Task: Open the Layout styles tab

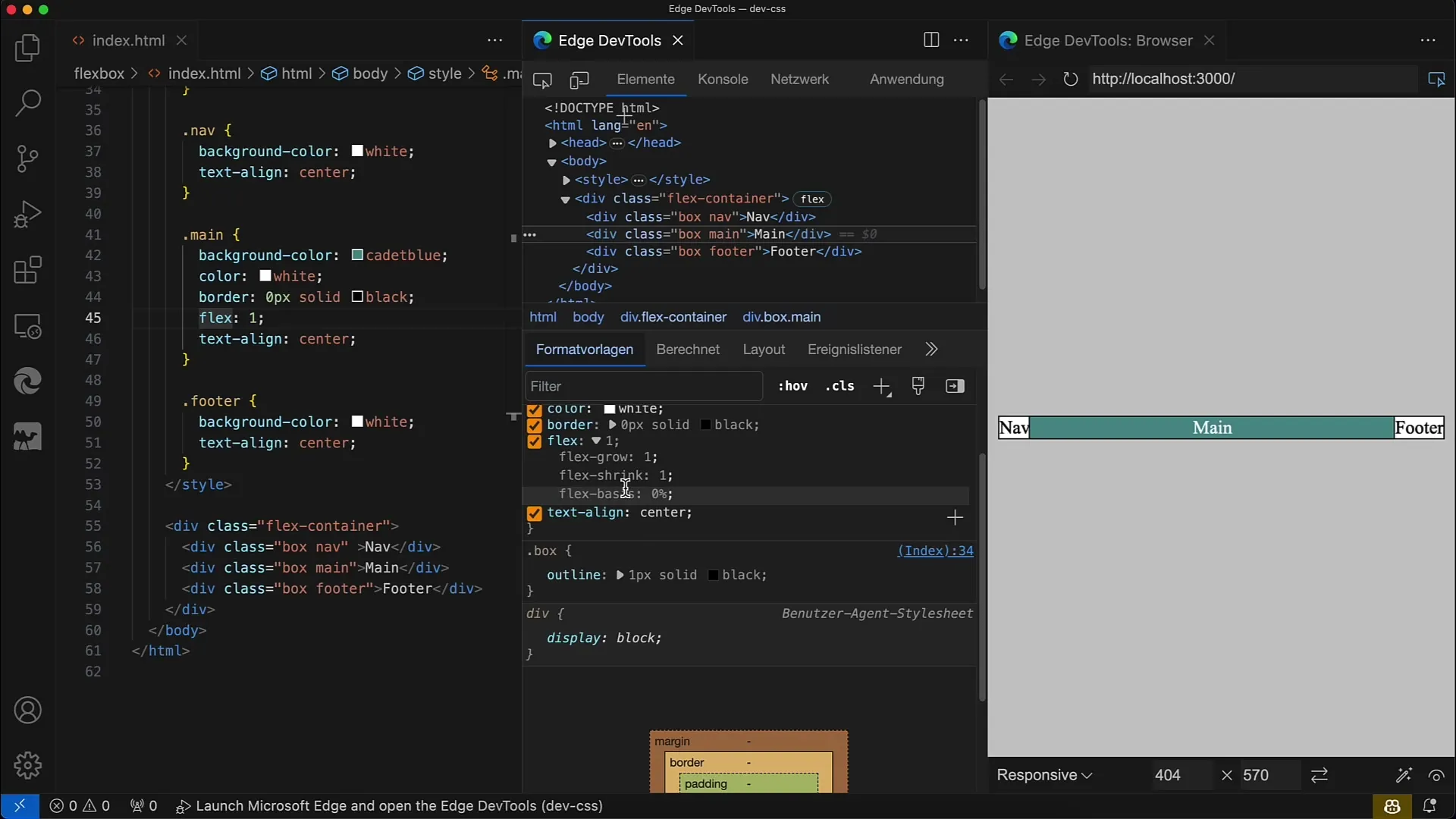Action: (x=764, y=350)
